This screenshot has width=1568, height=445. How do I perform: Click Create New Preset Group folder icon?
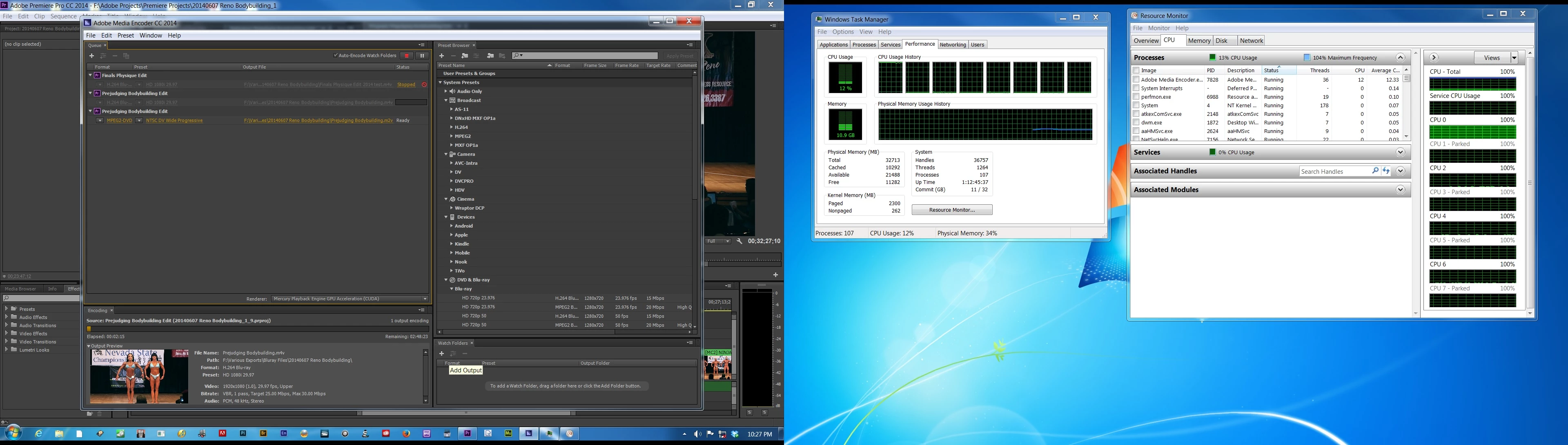point(465,56)
